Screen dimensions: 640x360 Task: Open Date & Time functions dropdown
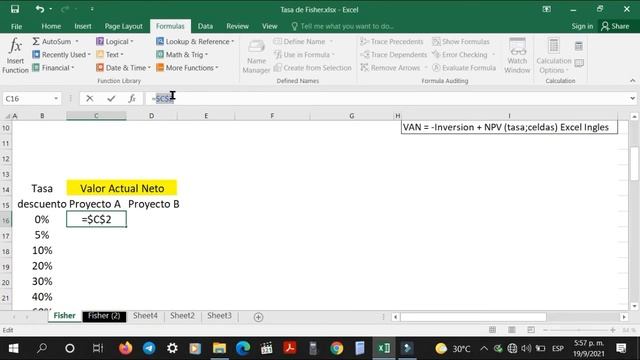(123, 68)
